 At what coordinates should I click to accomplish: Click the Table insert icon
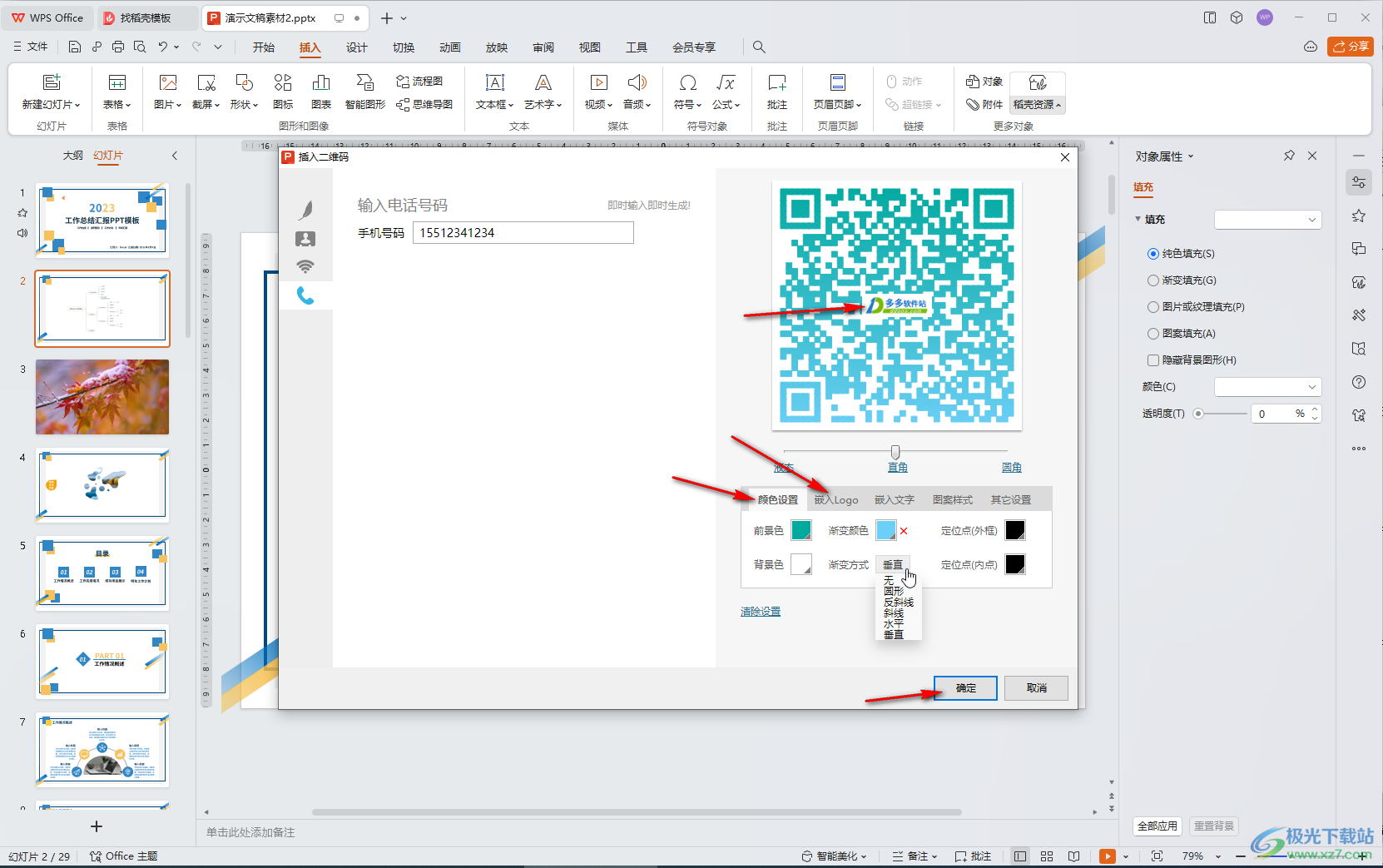(x=117, y=82)
